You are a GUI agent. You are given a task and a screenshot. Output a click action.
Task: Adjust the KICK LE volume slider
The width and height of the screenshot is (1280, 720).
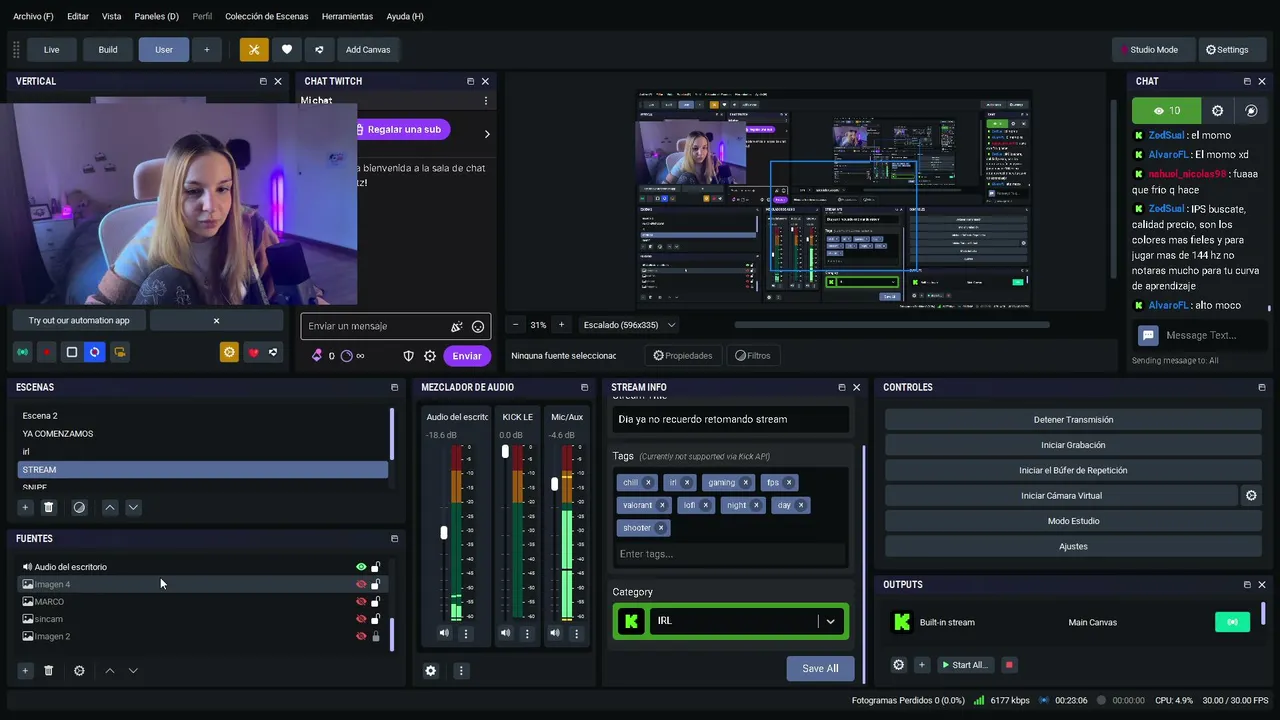pyautogui.click(x=505, y=452)
